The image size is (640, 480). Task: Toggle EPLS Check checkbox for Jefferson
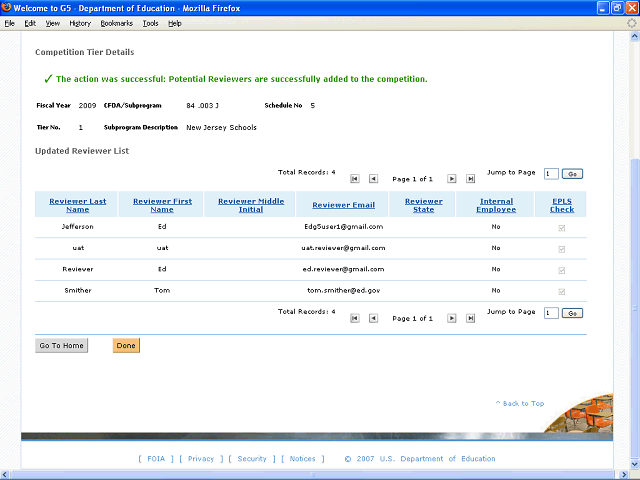pyautogui.click(x=562, y=227)
